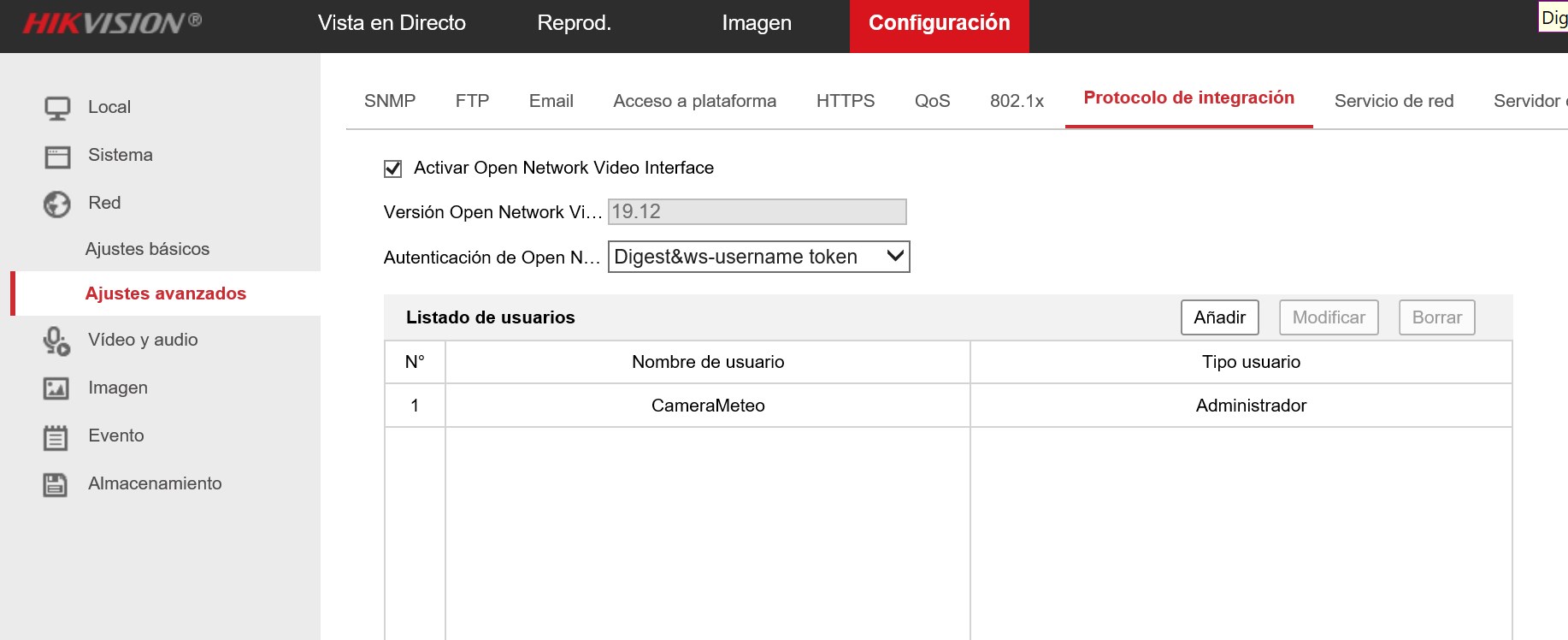Click the Sistema window icon
This screenshot has width=1568, height=640.
pos(57,157)
